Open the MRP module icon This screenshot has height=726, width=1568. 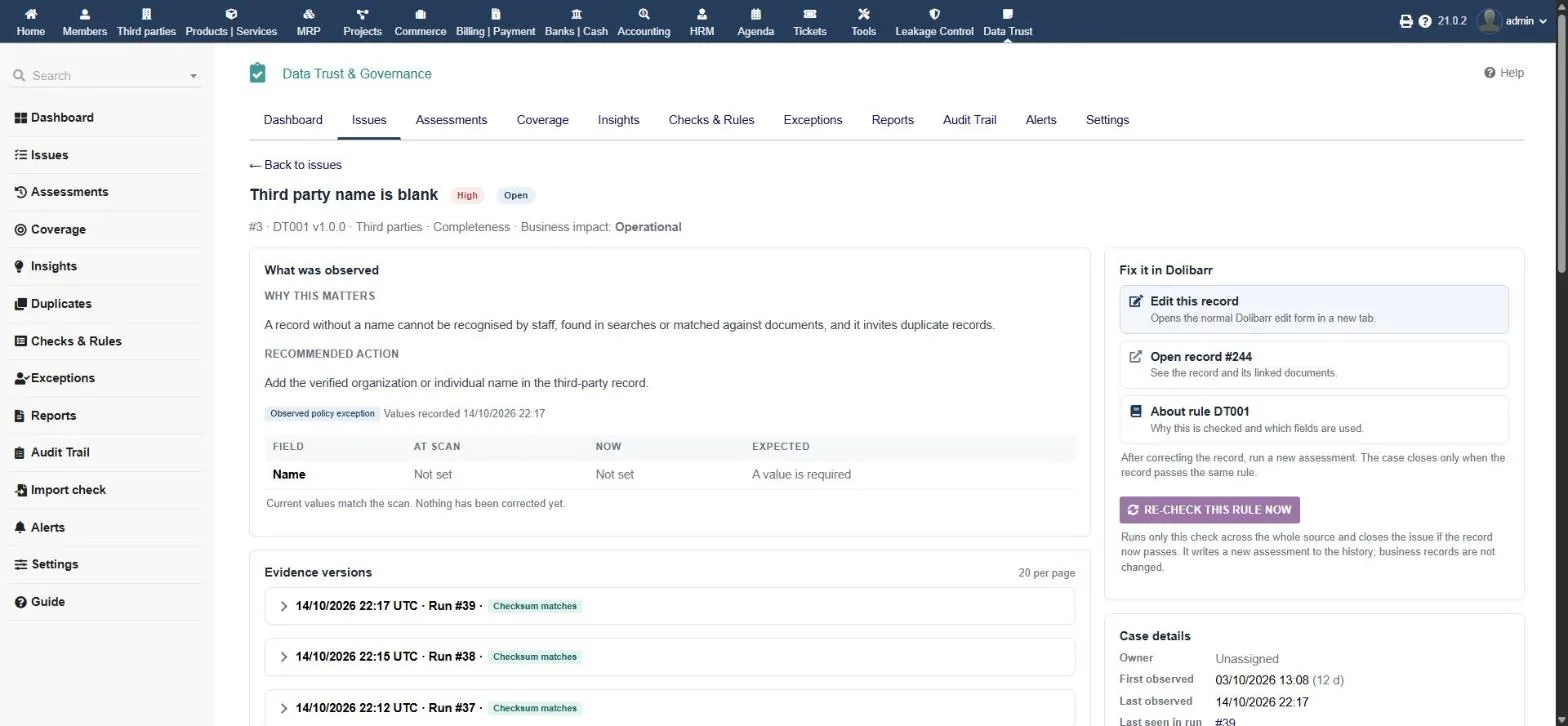click(308, 15)
